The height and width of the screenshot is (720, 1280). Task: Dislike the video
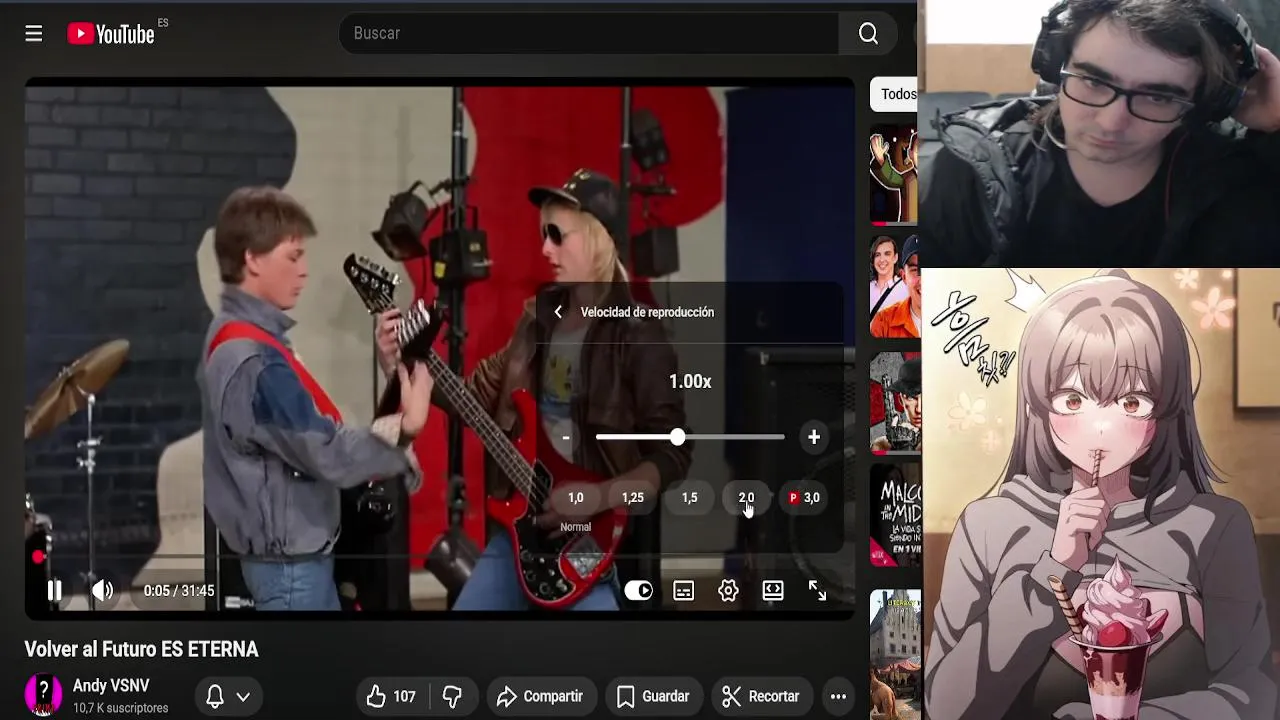click(x=453, y=696)
